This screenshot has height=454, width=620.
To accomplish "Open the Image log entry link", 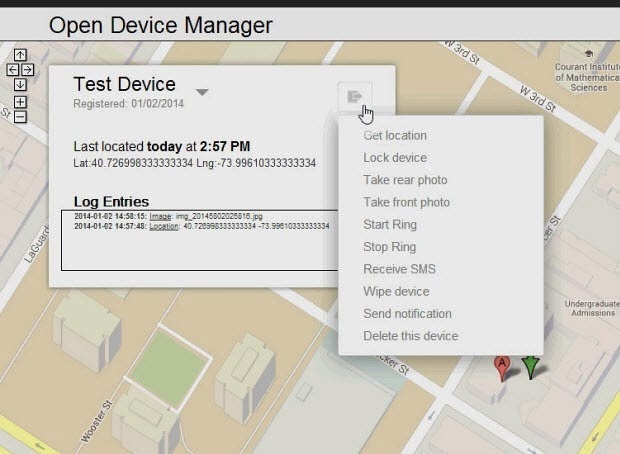I will click(x=160, y=216).
